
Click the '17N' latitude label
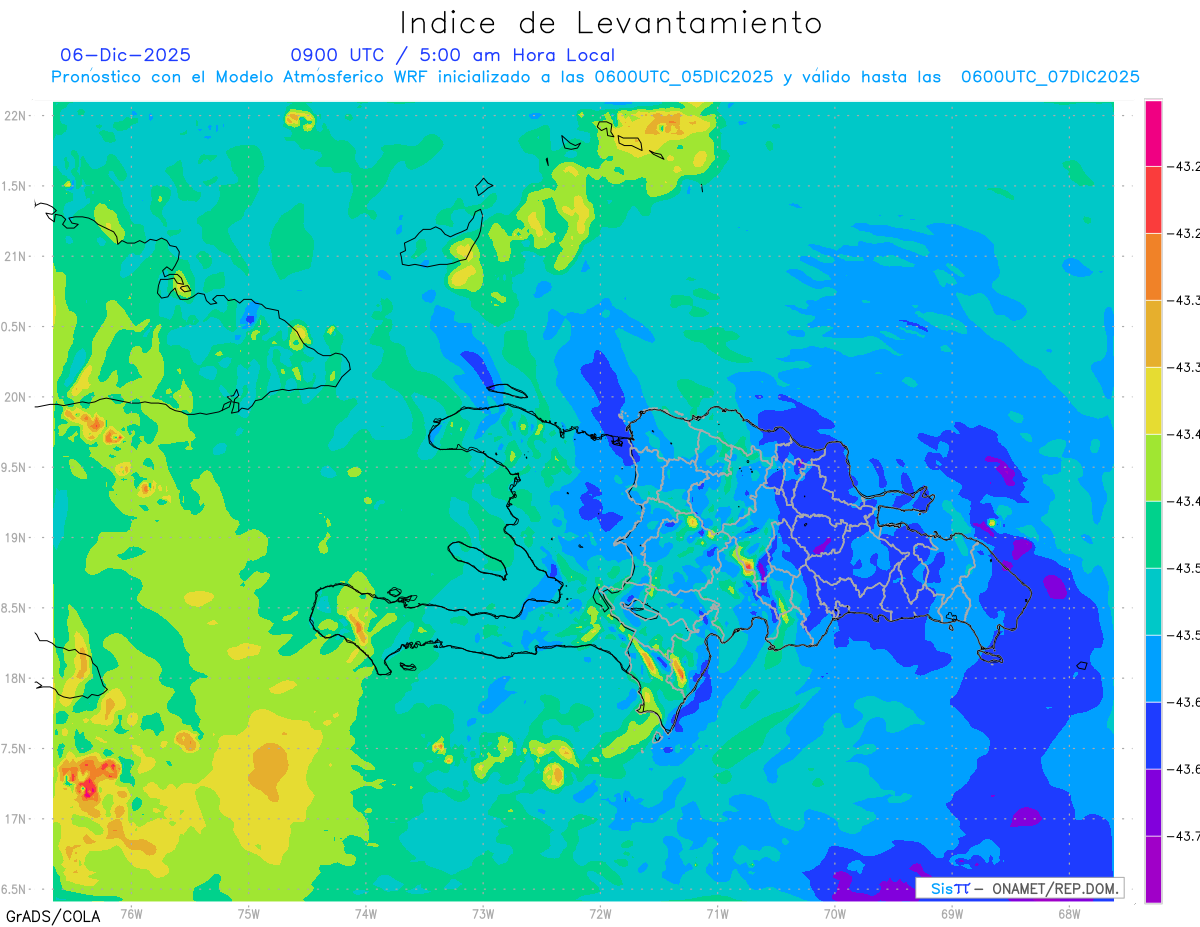tap(16, 819)
